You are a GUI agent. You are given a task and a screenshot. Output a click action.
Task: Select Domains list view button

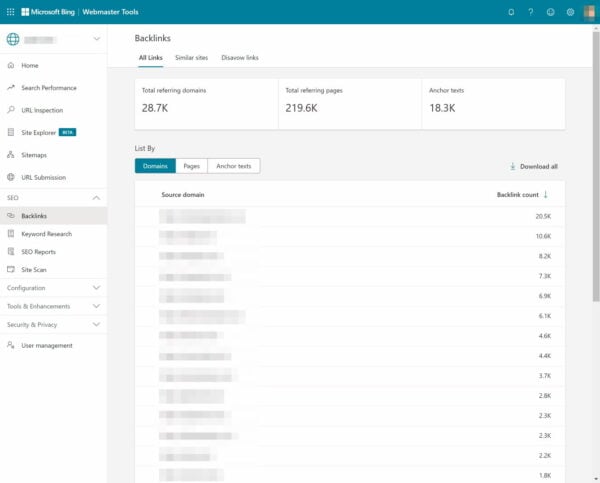155,166
